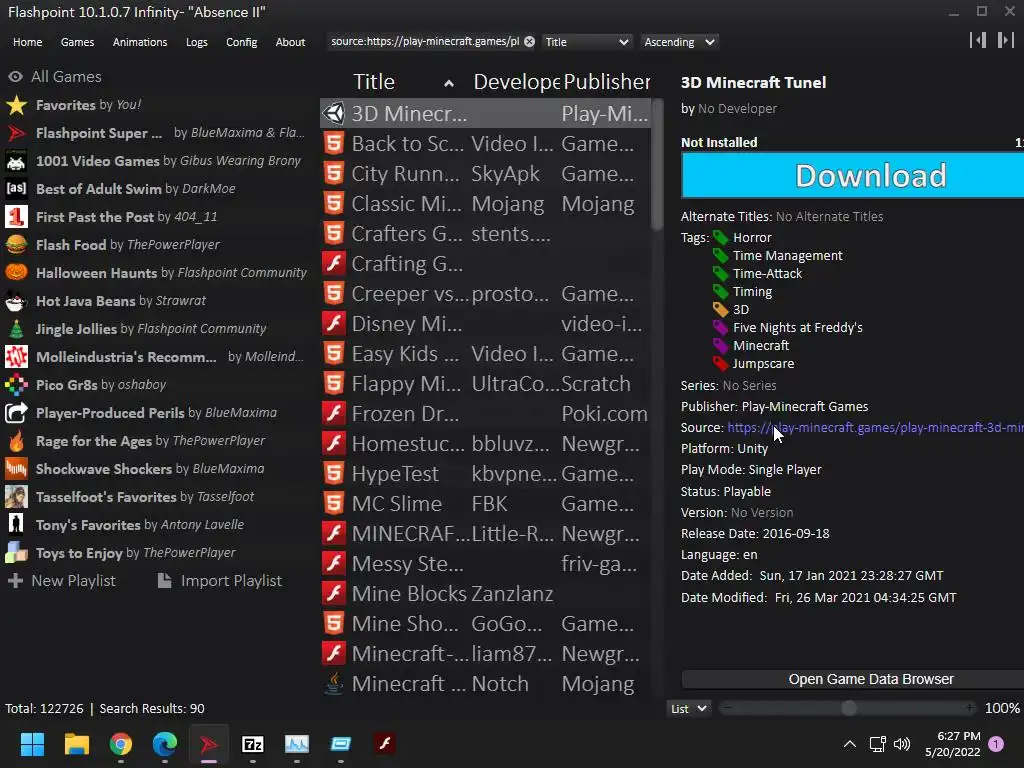Select the 1001 Video Games playlist icon

coord(16,161)
